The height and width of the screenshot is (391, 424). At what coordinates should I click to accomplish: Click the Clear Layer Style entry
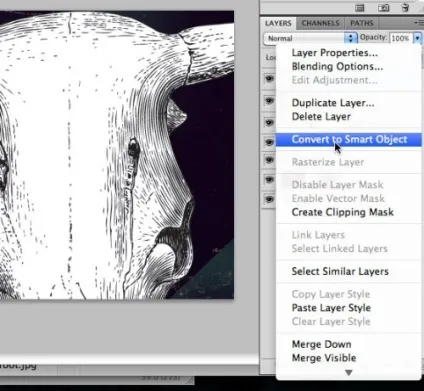(331, 322)
